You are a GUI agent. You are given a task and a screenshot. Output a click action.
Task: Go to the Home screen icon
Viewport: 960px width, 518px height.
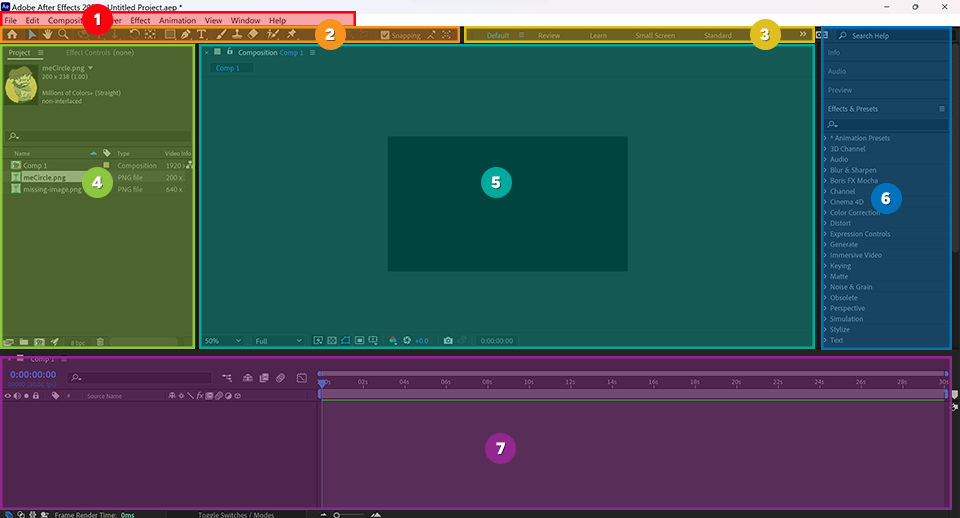[12, 35]
